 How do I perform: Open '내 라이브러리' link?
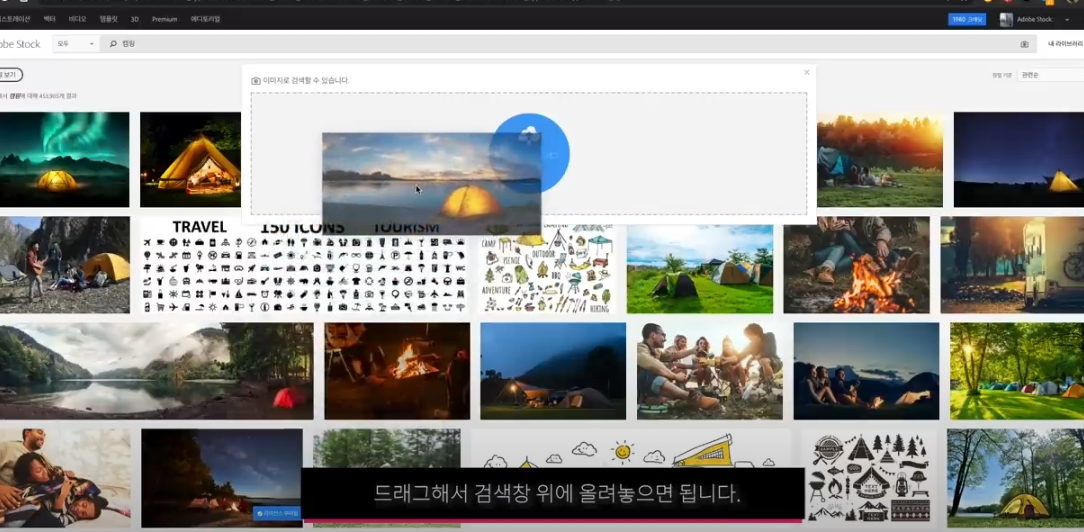[1064, 44]
